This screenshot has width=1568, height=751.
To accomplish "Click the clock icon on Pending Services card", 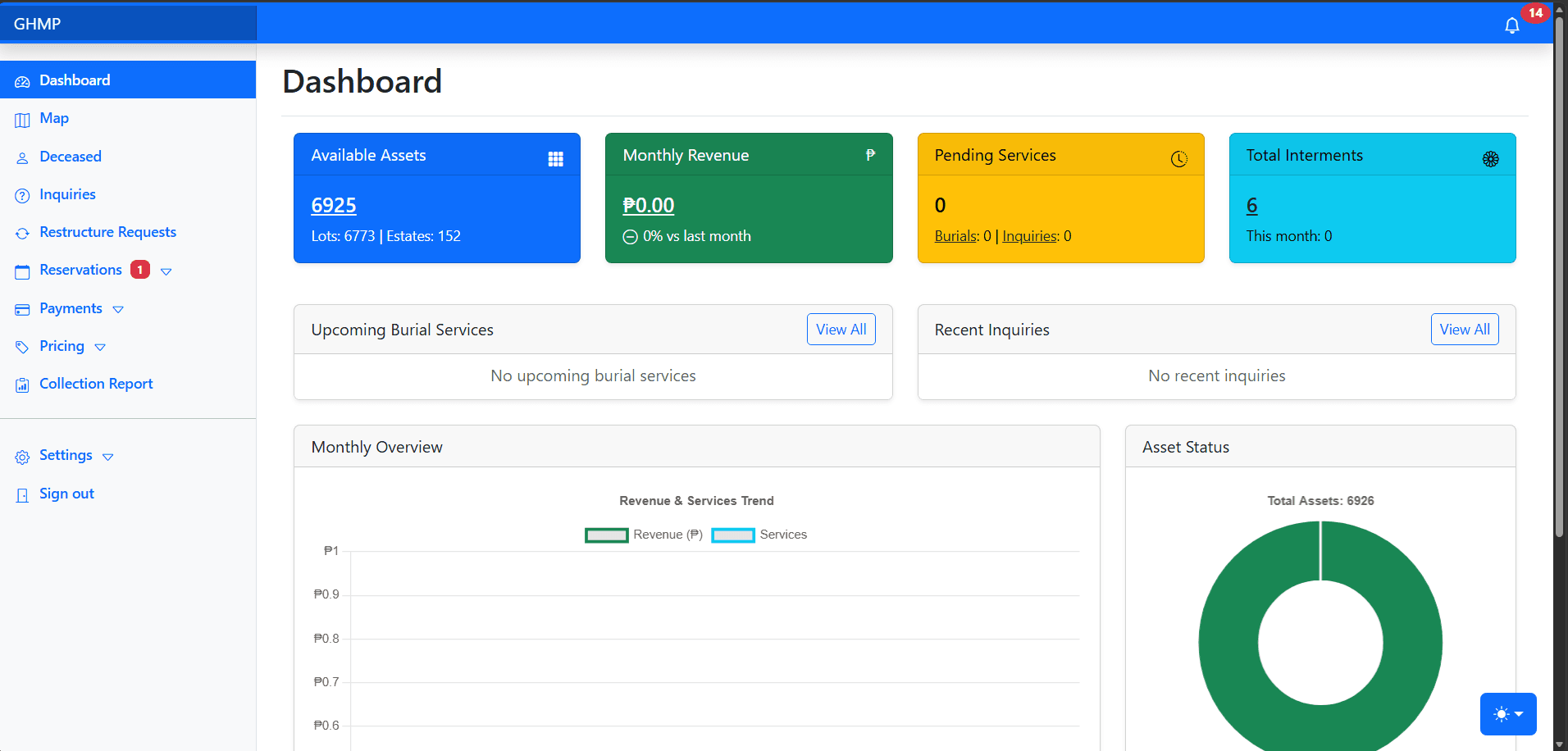I will click(x=1178, y=159).
